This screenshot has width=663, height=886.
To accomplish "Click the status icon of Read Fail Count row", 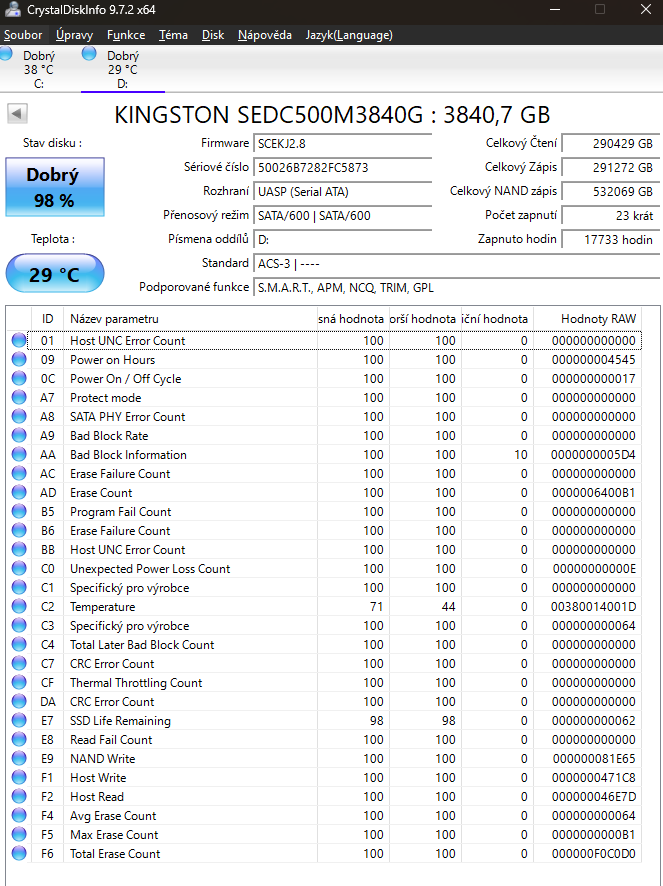I will 19,740.
